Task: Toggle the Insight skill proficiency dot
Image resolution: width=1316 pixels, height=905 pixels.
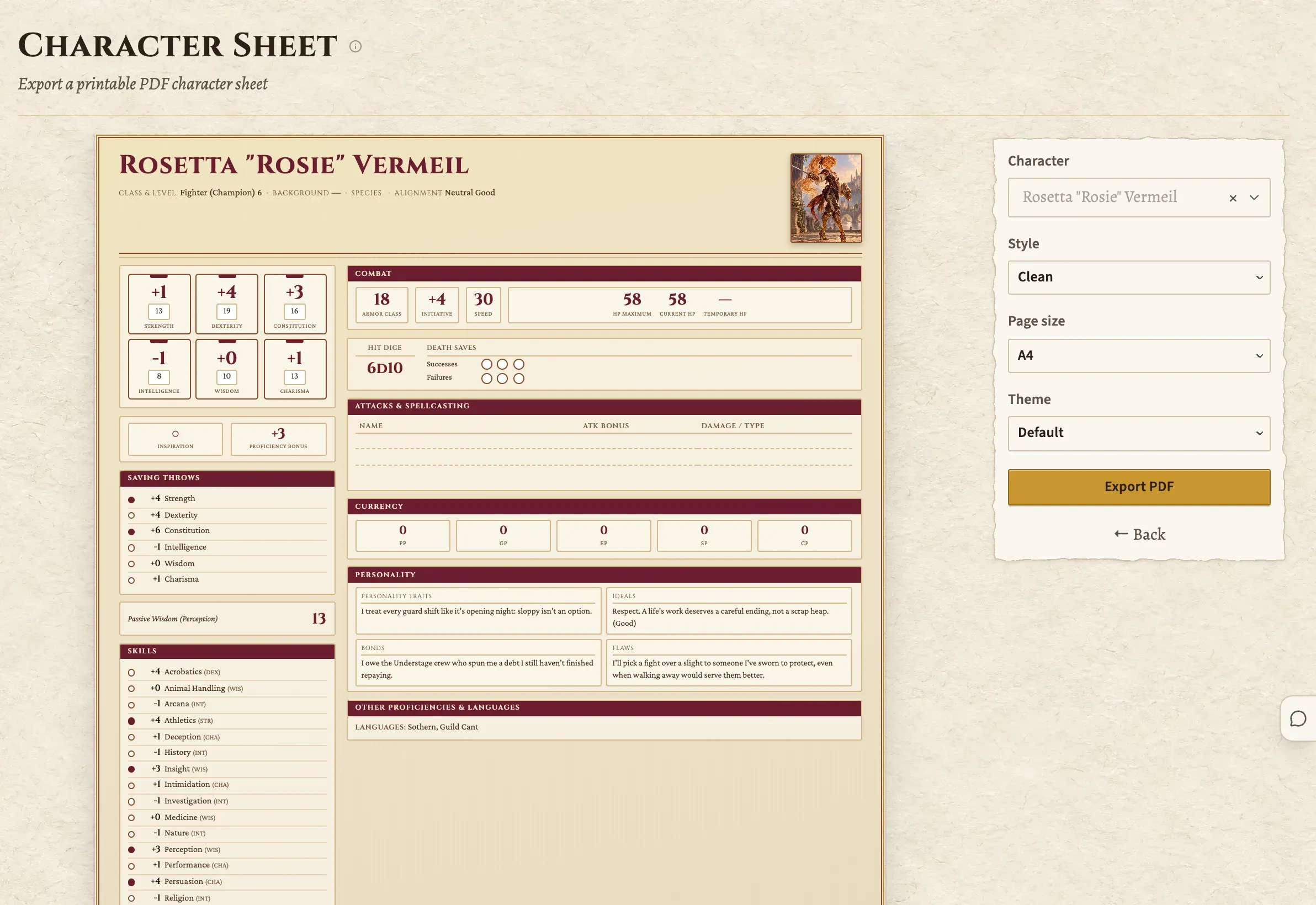Action: tap(131, 769)
